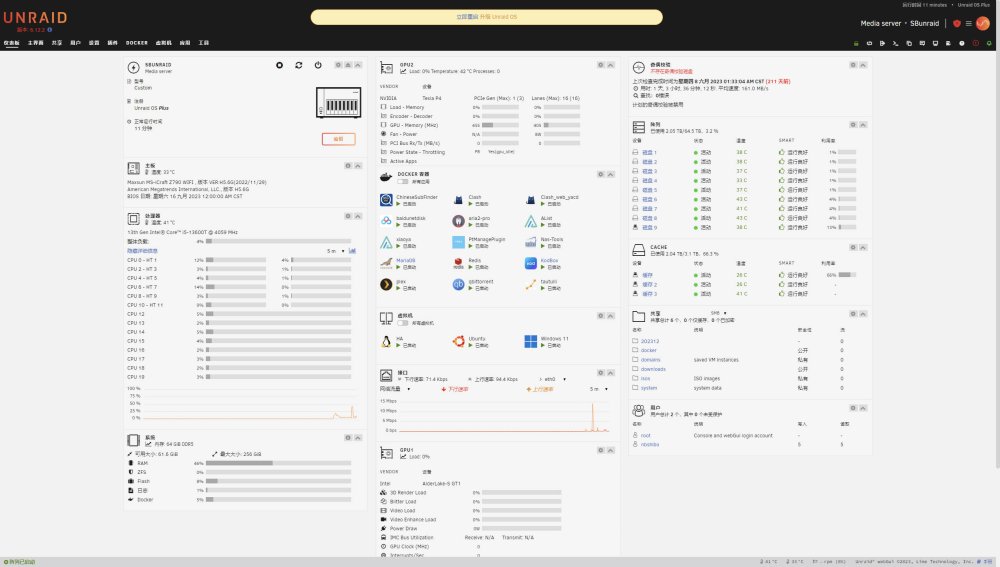Screen dimensions: 1000x567
Task: Click the qbittorrent container icon
Action: [458, 284]
